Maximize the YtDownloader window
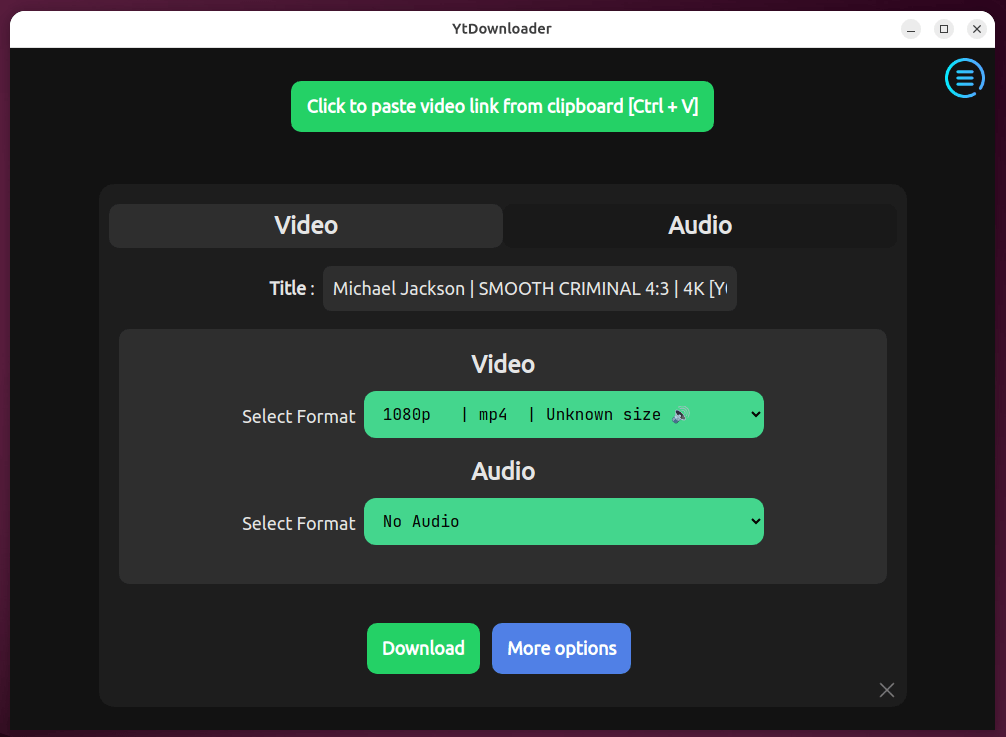 (943, 29)
